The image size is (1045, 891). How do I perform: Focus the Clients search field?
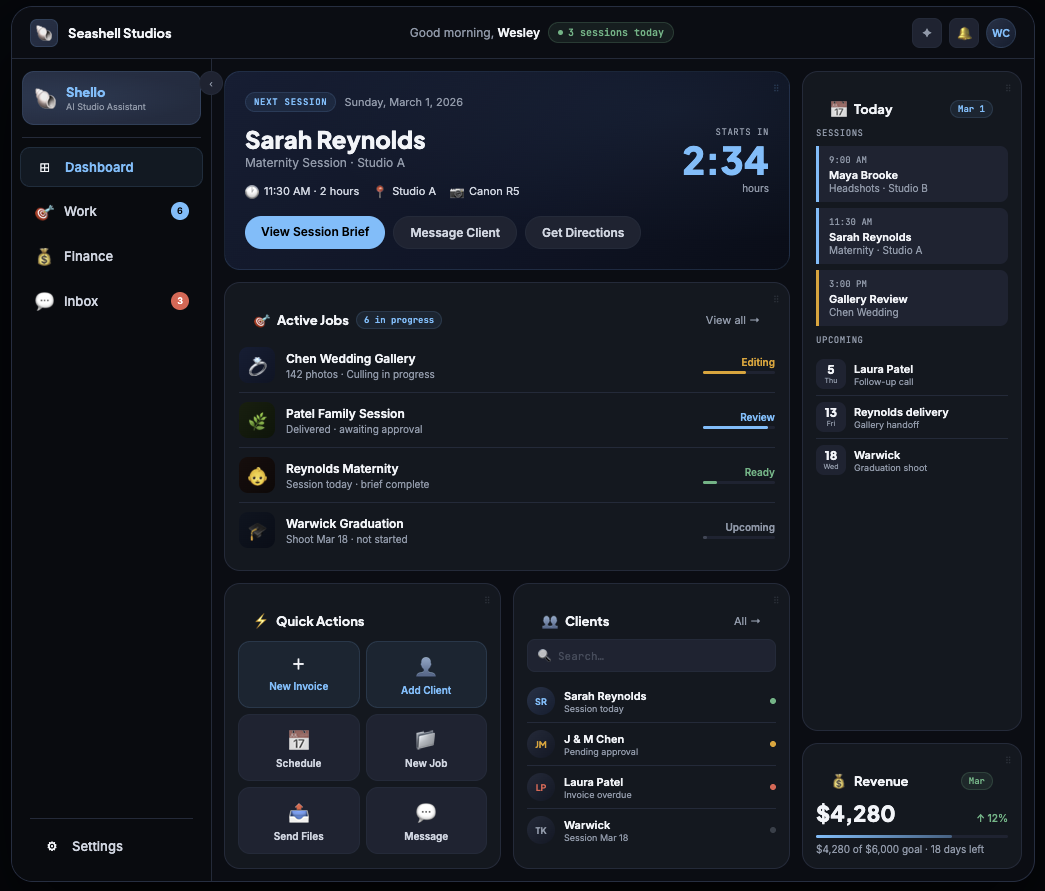point(651,656)
